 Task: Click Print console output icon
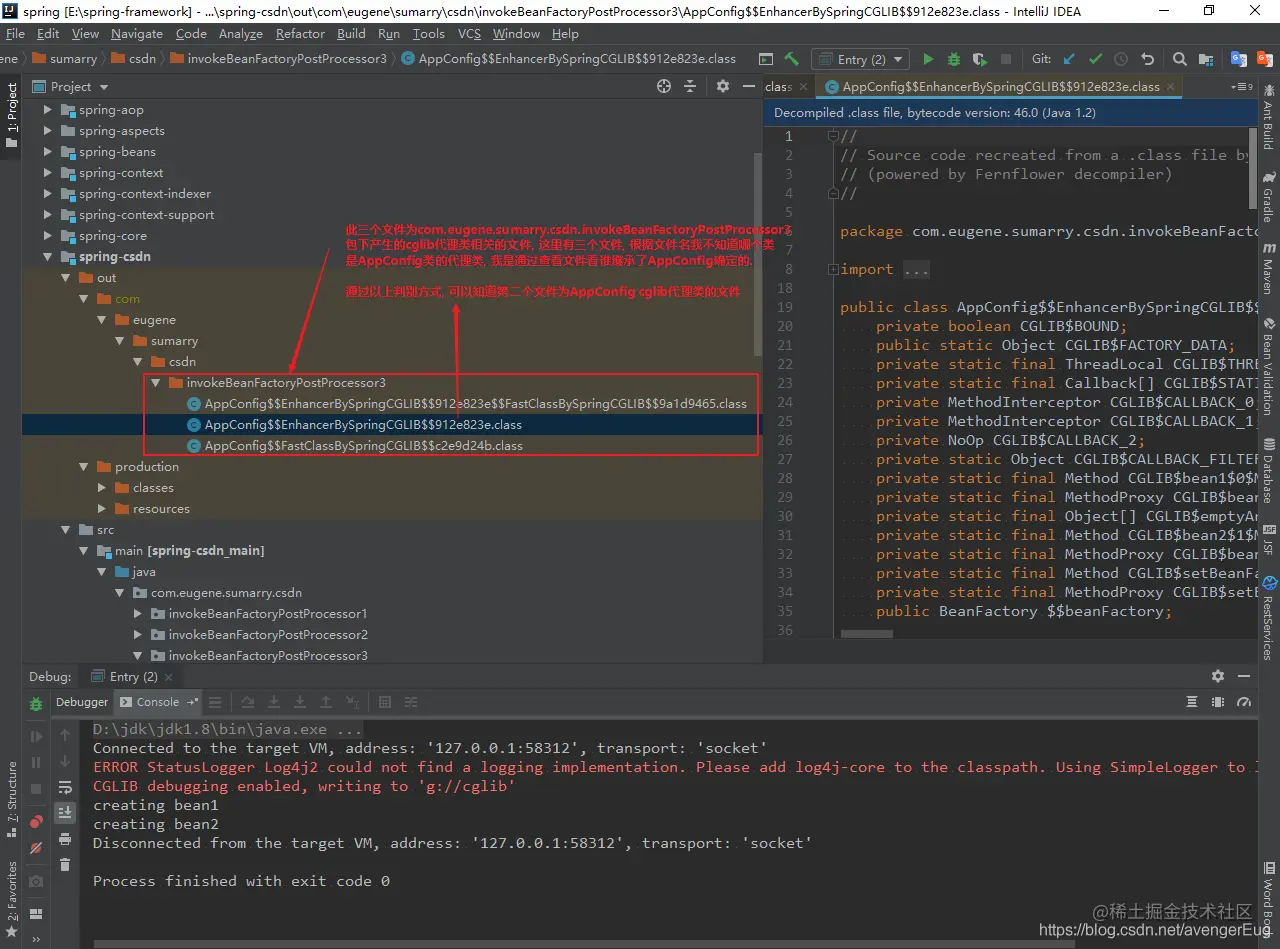coord(65,838)
